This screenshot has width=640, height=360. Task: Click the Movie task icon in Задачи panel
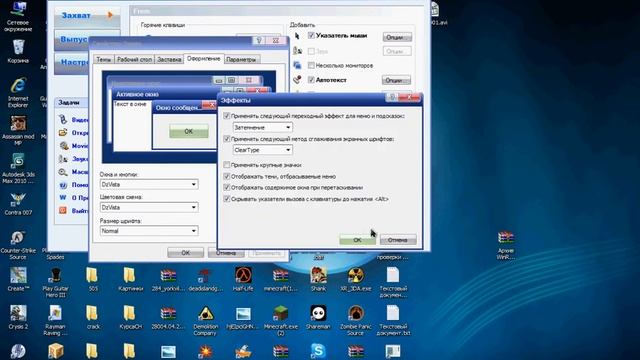click(63, 146)
